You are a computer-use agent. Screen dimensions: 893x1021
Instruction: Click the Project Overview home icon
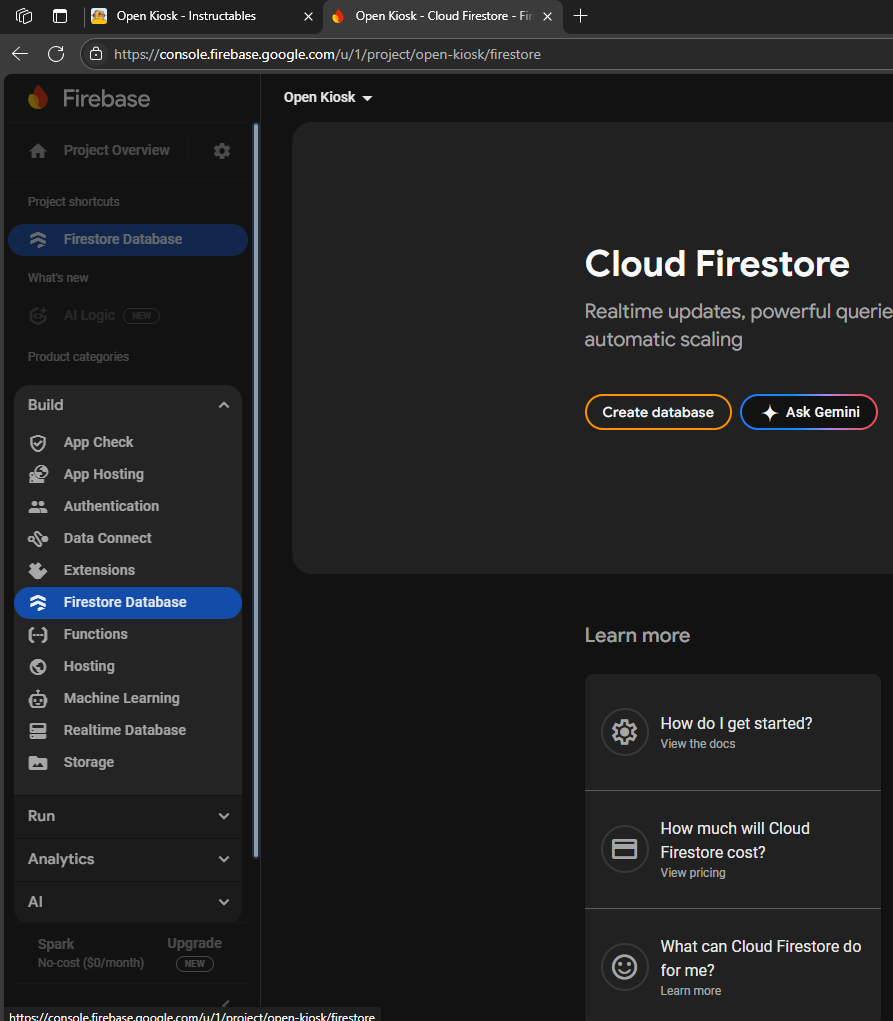coord(38,151)
